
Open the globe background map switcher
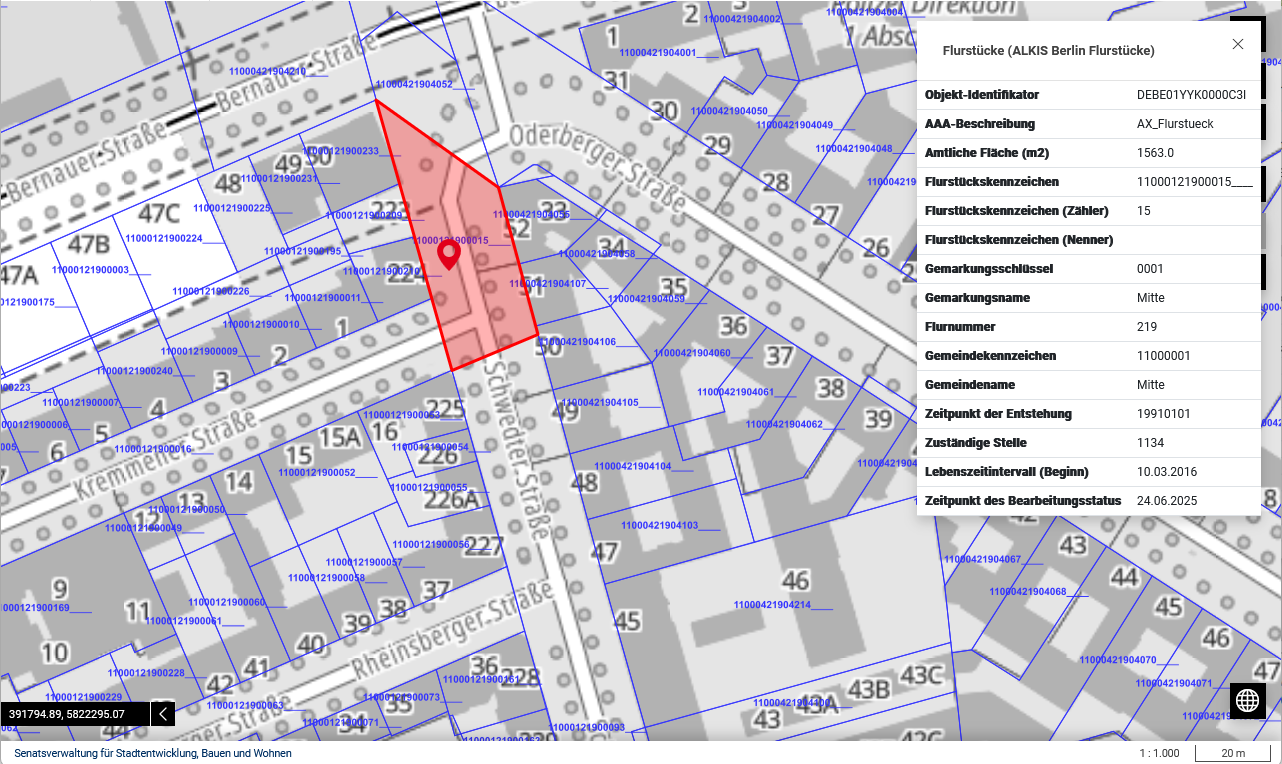(1248, 700)
